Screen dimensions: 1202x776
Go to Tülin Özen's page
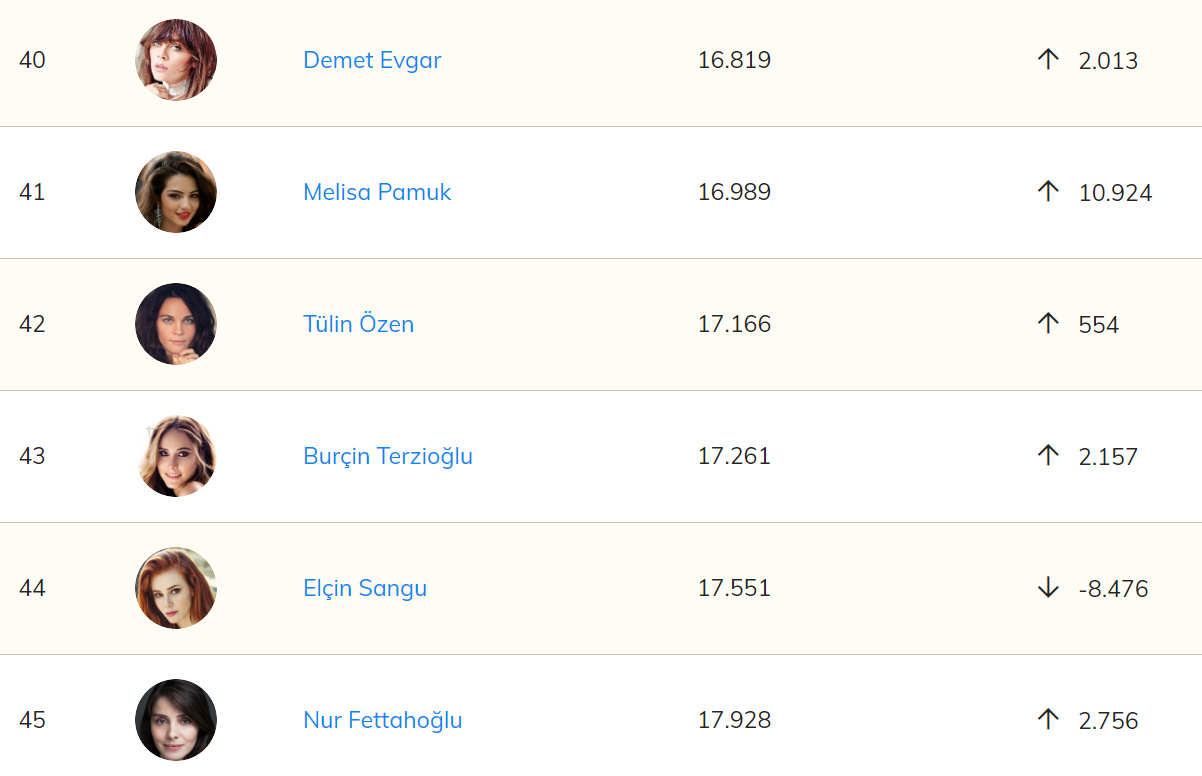pos(358,324)
